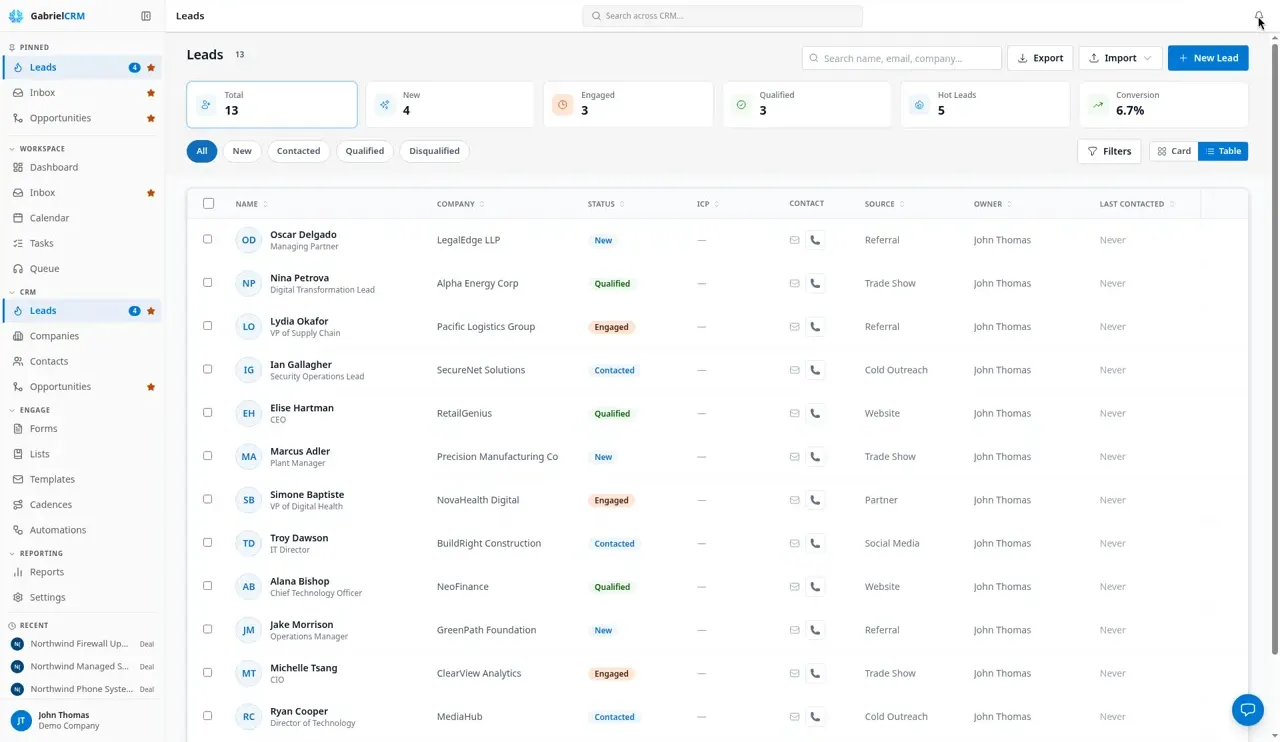
Task: Click the leads name, email, company search box
Action: click(902, 58)
